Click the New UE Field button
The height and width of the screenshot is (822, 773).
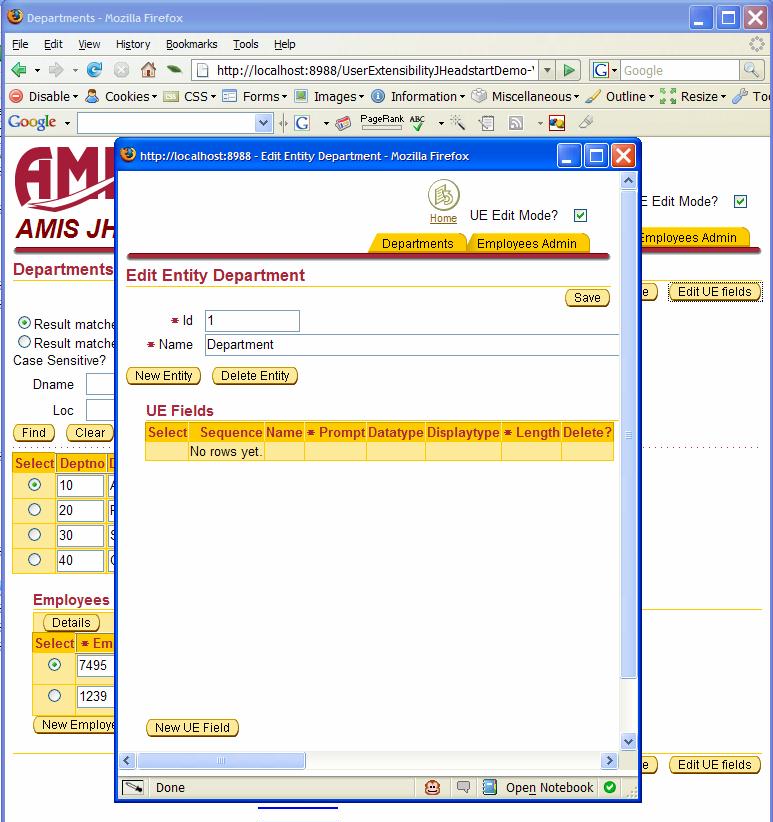pyautogui.click(x=192, y=728)
